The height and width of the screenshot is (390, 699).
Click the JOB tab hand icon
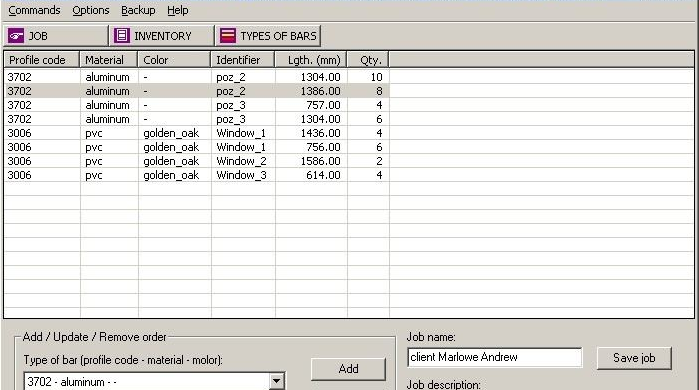pyautogui.click(x=16, y=36)
